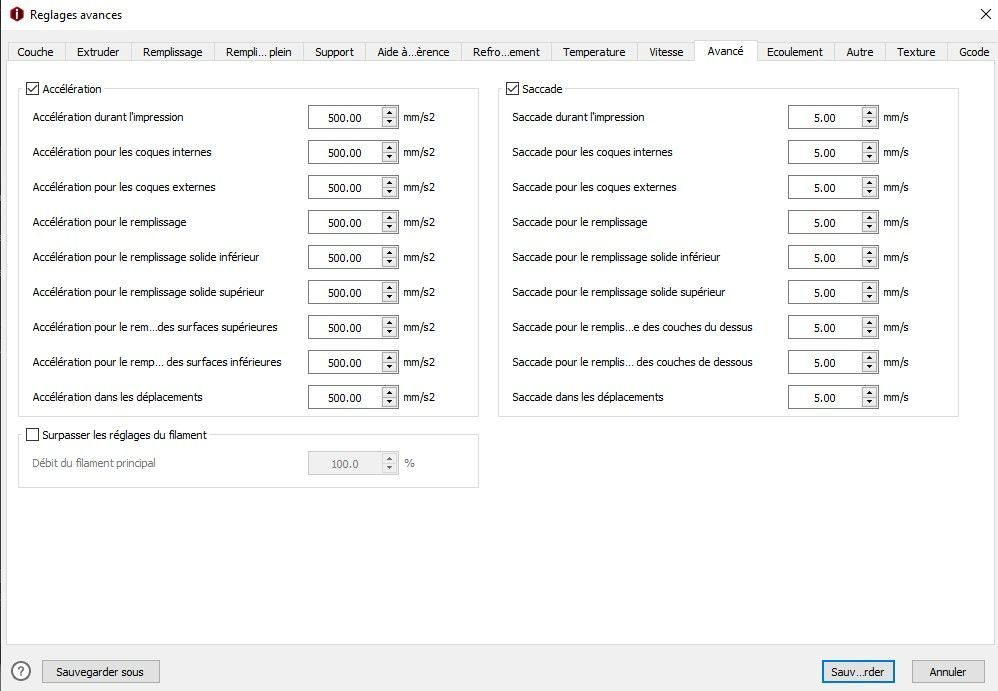Click the Annuler button
Viewport: 998px width, 691px height.
[x=947, y=671]
